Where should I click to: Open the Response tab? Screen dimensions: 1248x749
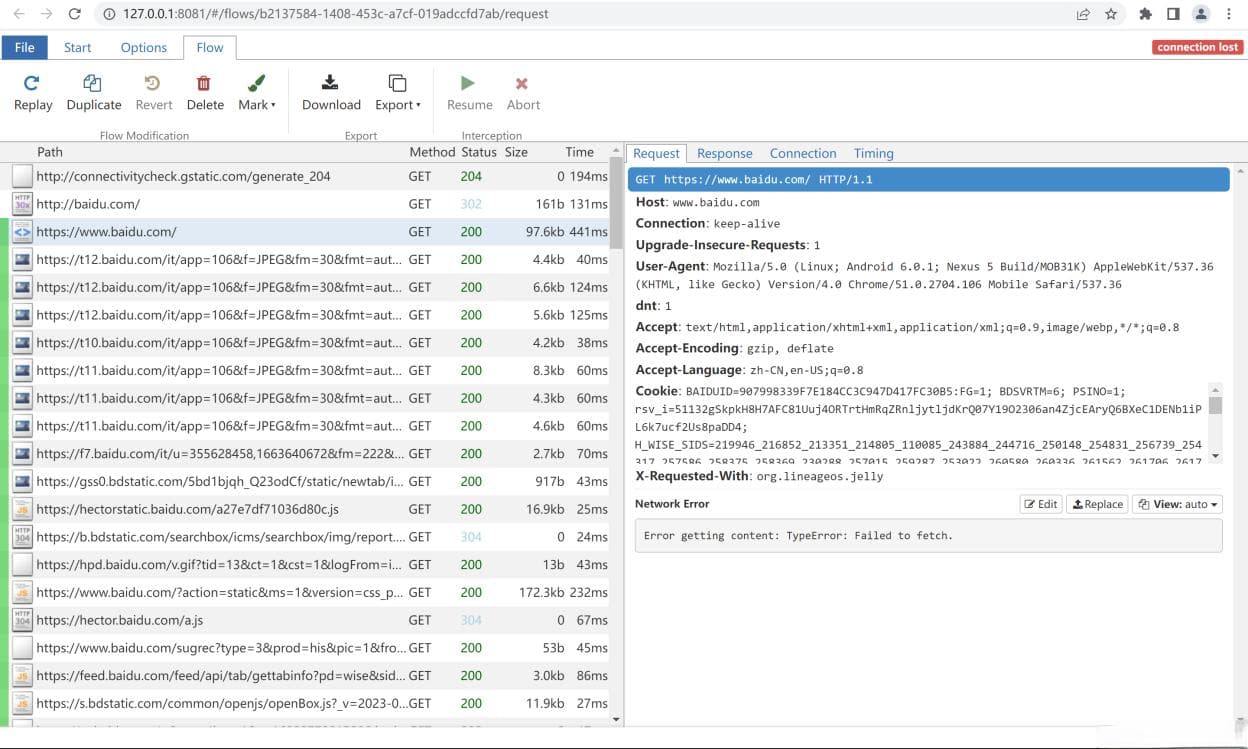(x=724, y=153)
